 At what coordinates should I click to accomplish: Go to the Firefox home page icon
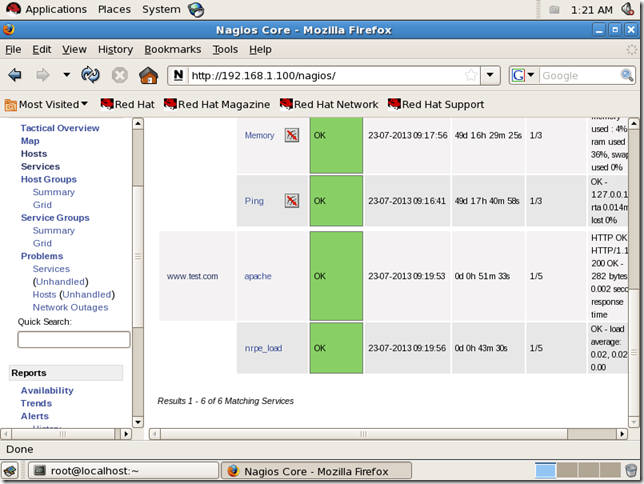tap(148, 75)
